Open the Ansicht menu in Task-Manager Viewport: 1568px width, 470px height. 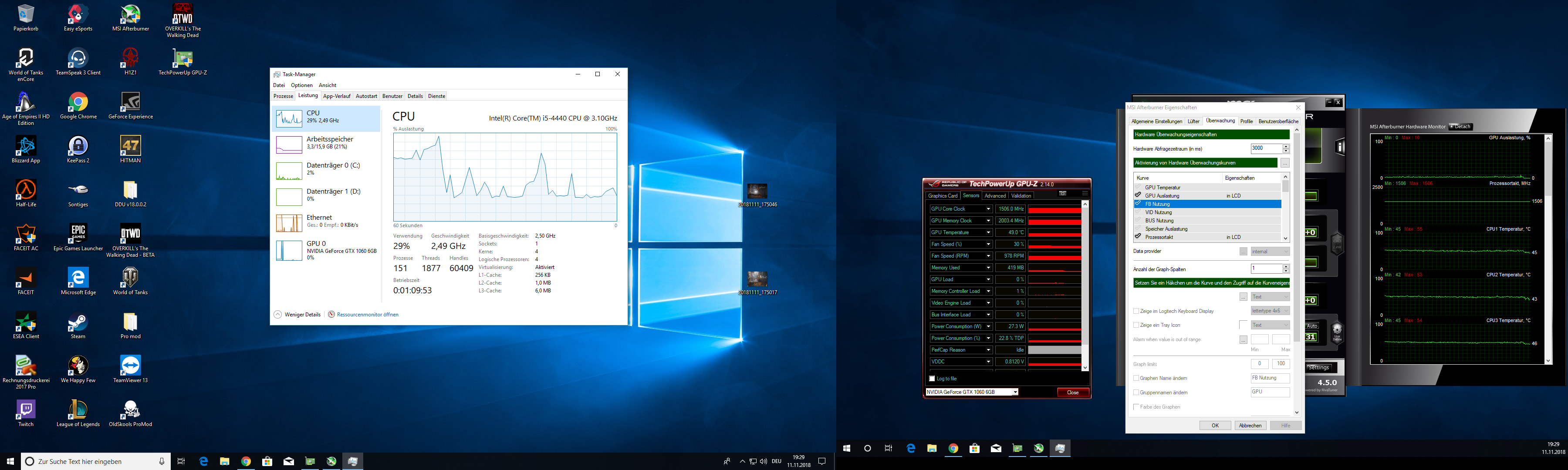328,85
